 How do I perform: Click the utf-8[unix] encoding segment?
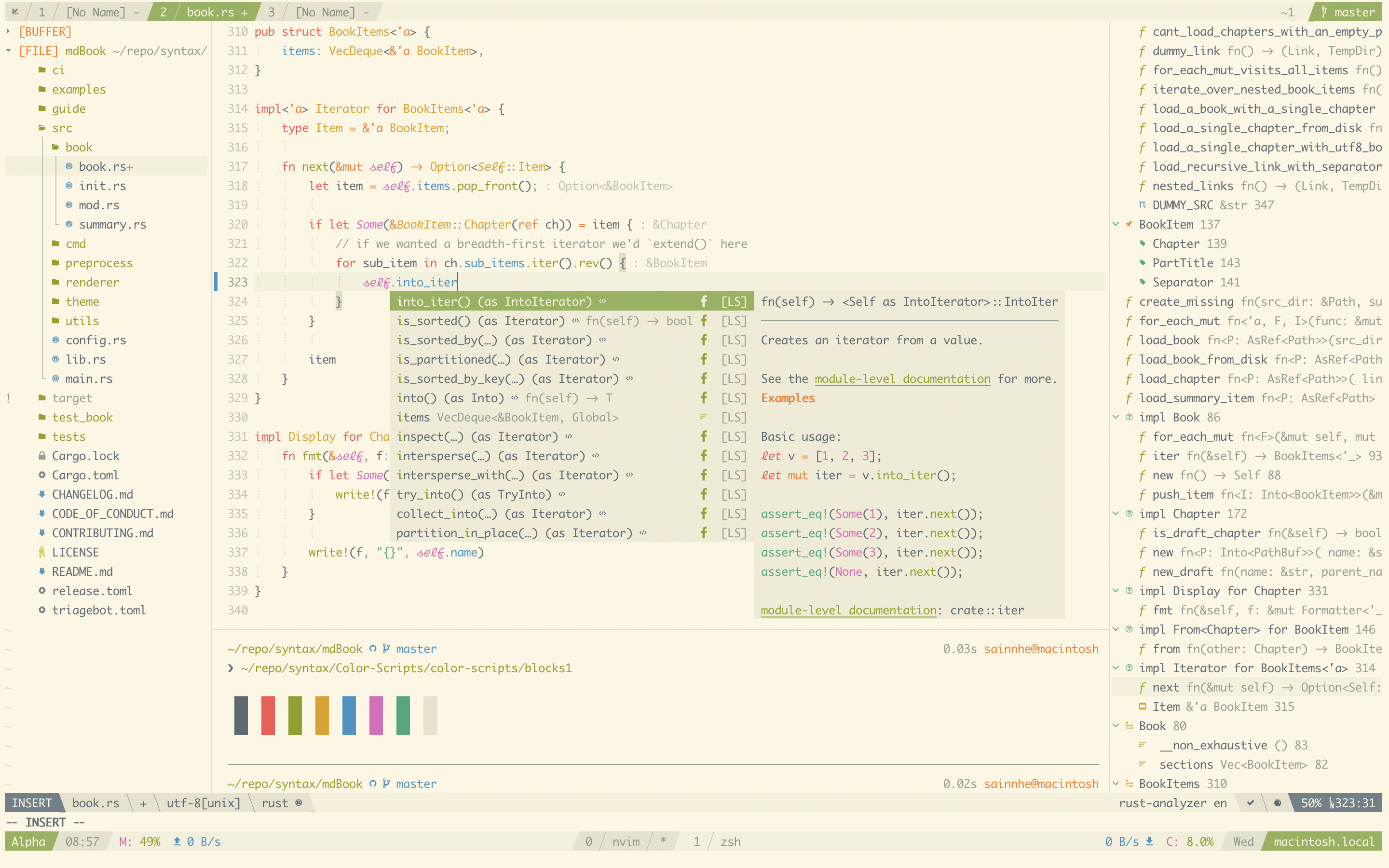click(x=203, y=803)
